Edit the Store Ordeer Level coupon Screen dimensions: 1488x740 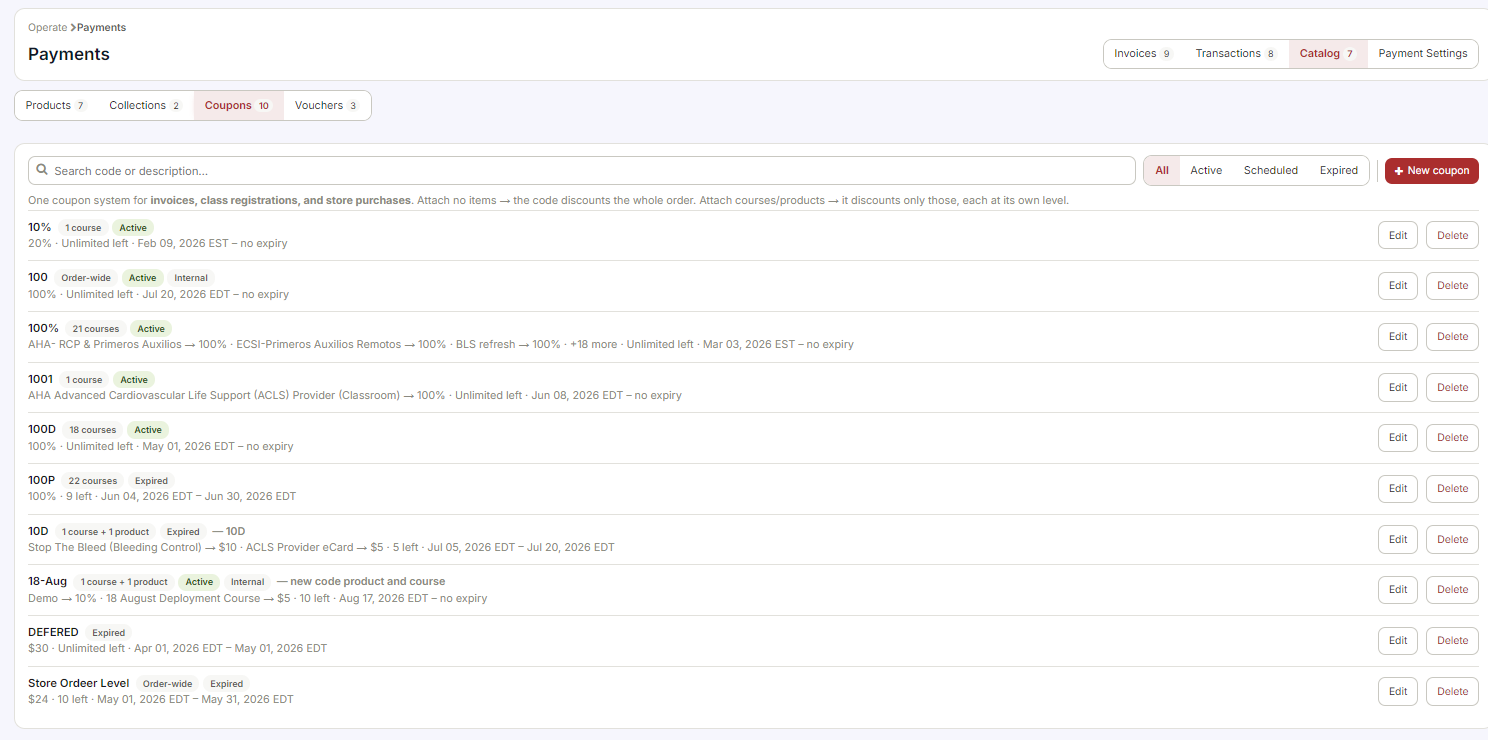click(x=1398, y=692)
